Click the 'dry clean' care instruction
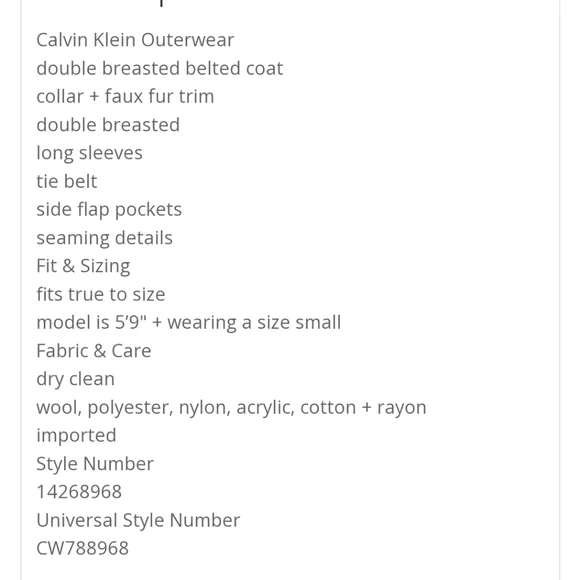The height and width of the screenshot is (580, 579). (75, 379)
